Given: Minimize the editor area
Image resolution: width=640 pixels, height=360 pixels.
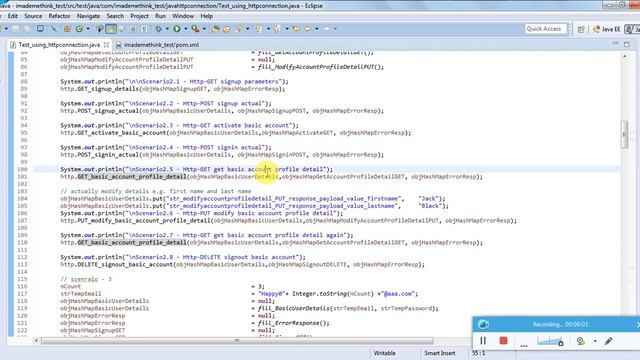Looking at the screenshot, I should 615,44.
